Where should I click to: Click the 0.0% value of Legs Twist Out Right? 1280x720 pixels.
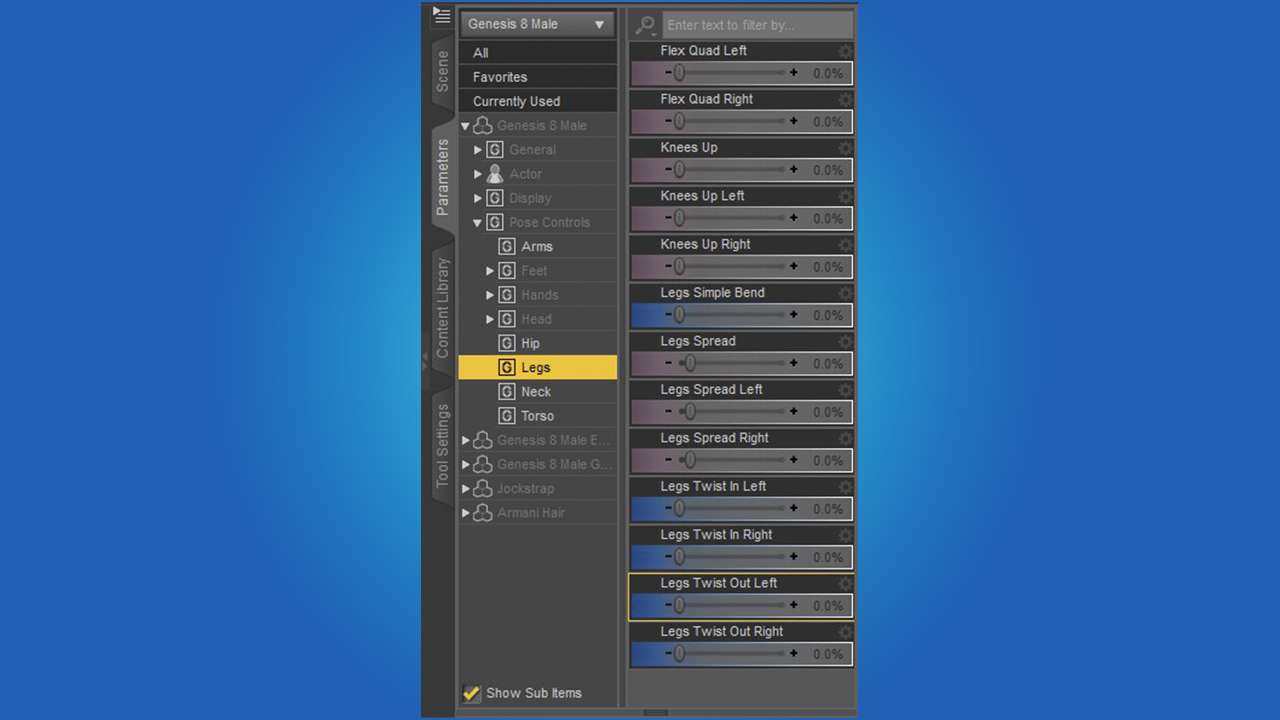(x=828, y=655)
